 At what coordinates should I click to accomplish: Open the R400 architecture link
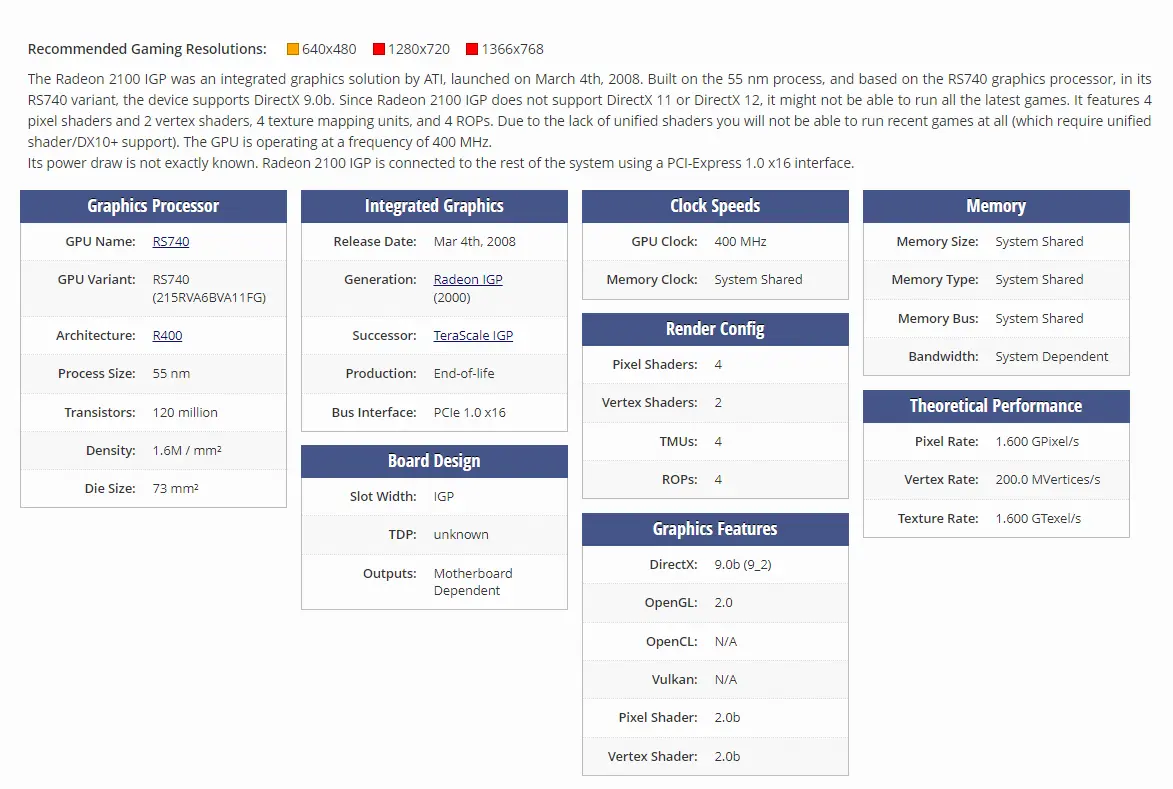coord(167,336)
